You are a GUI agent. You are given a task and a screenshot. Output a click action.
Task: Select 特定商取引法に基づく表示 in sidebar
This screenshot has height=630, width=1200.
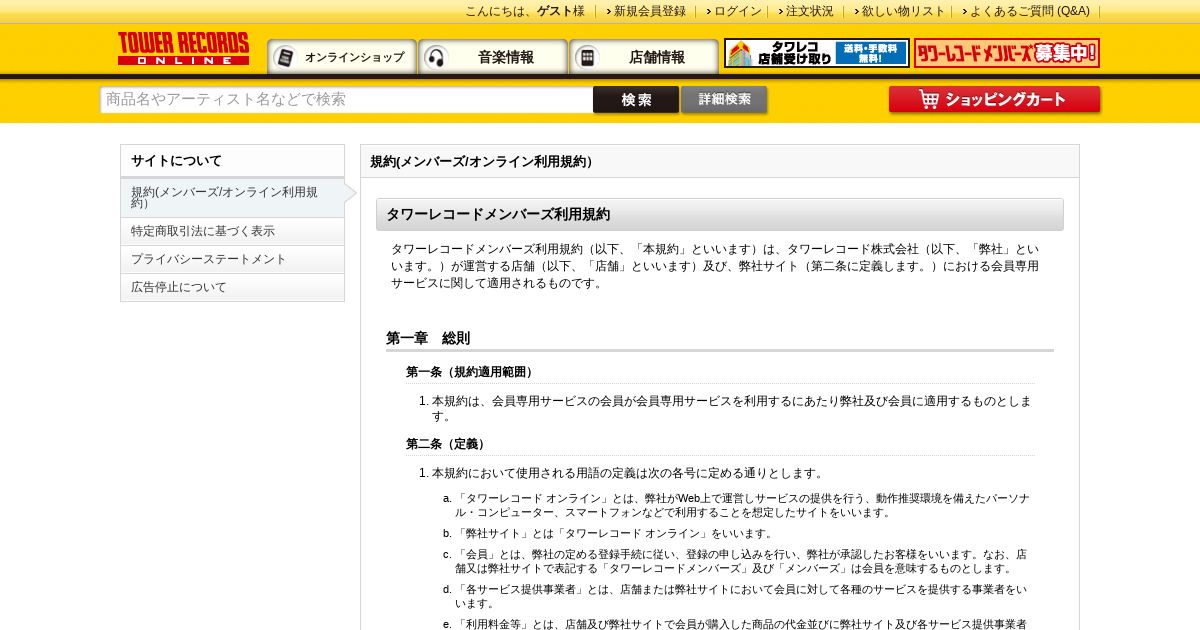(x=232, y=231)
